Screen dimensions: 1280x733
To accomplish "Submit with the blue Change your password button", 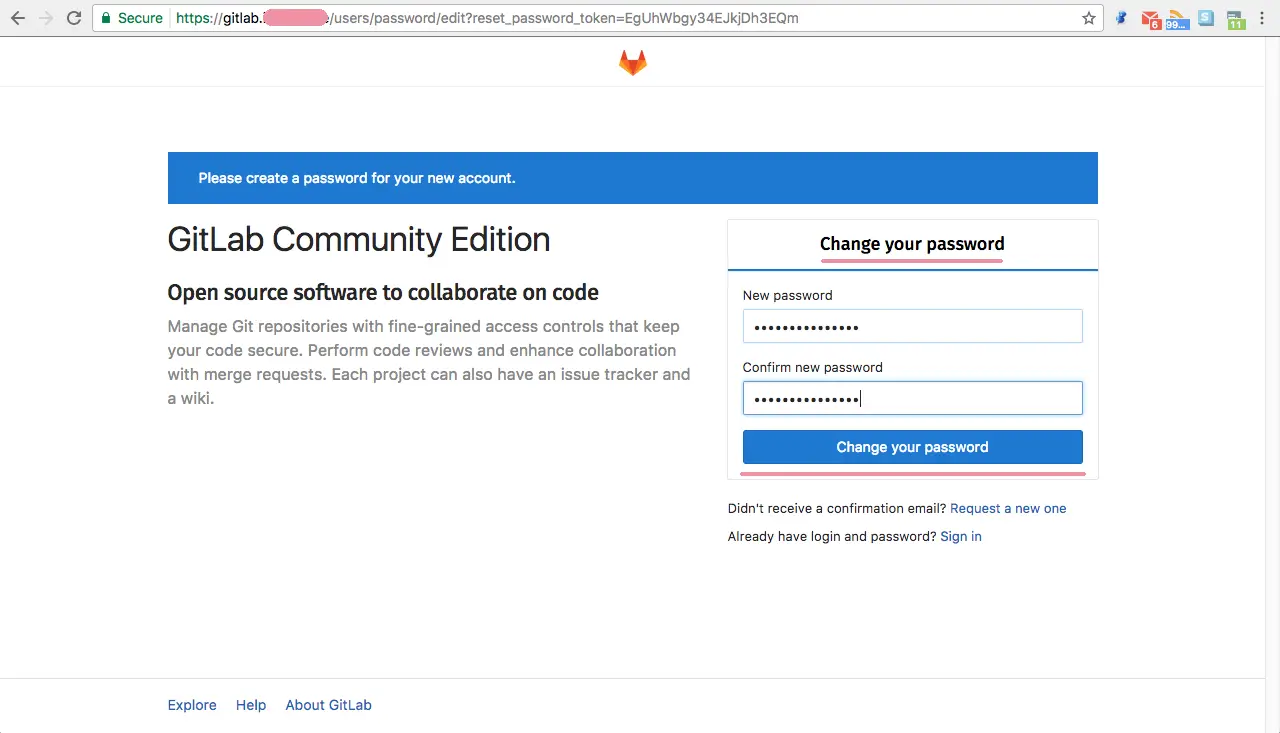I will (x=912, y=447).
